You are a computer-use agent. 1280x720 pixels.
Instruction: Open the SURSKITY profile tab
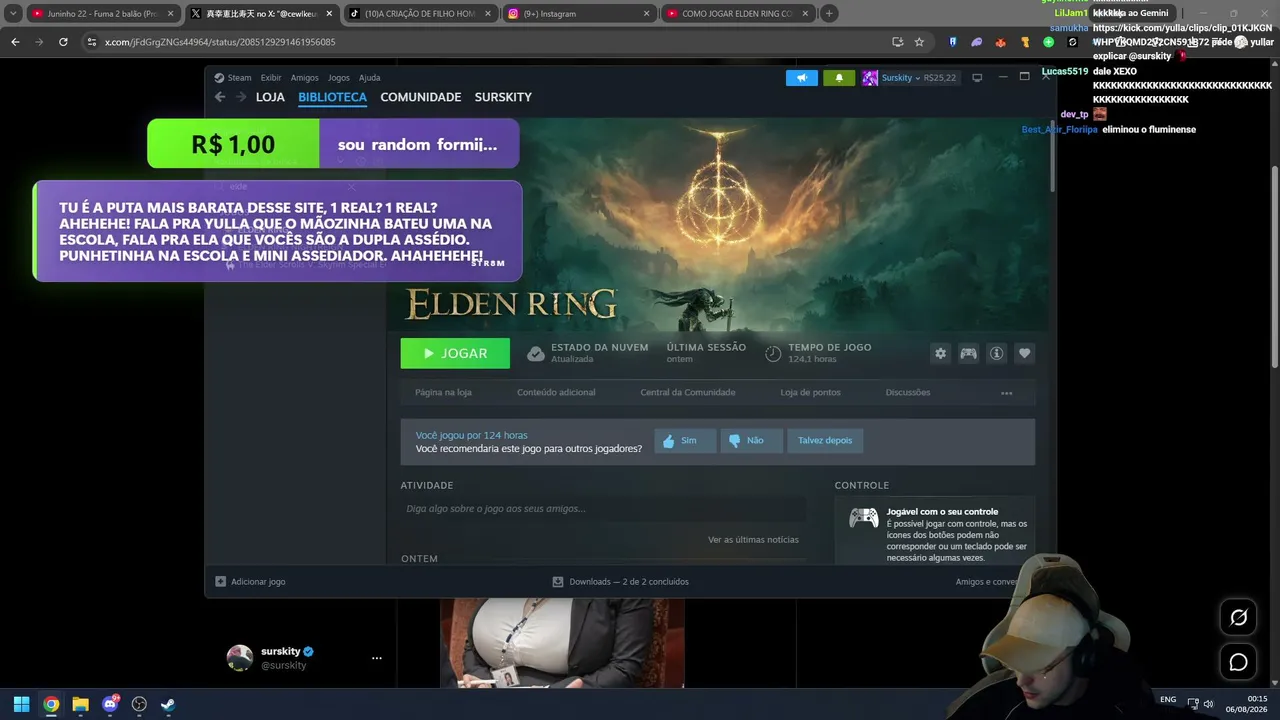pyautogui.click(x=503, y=97)
